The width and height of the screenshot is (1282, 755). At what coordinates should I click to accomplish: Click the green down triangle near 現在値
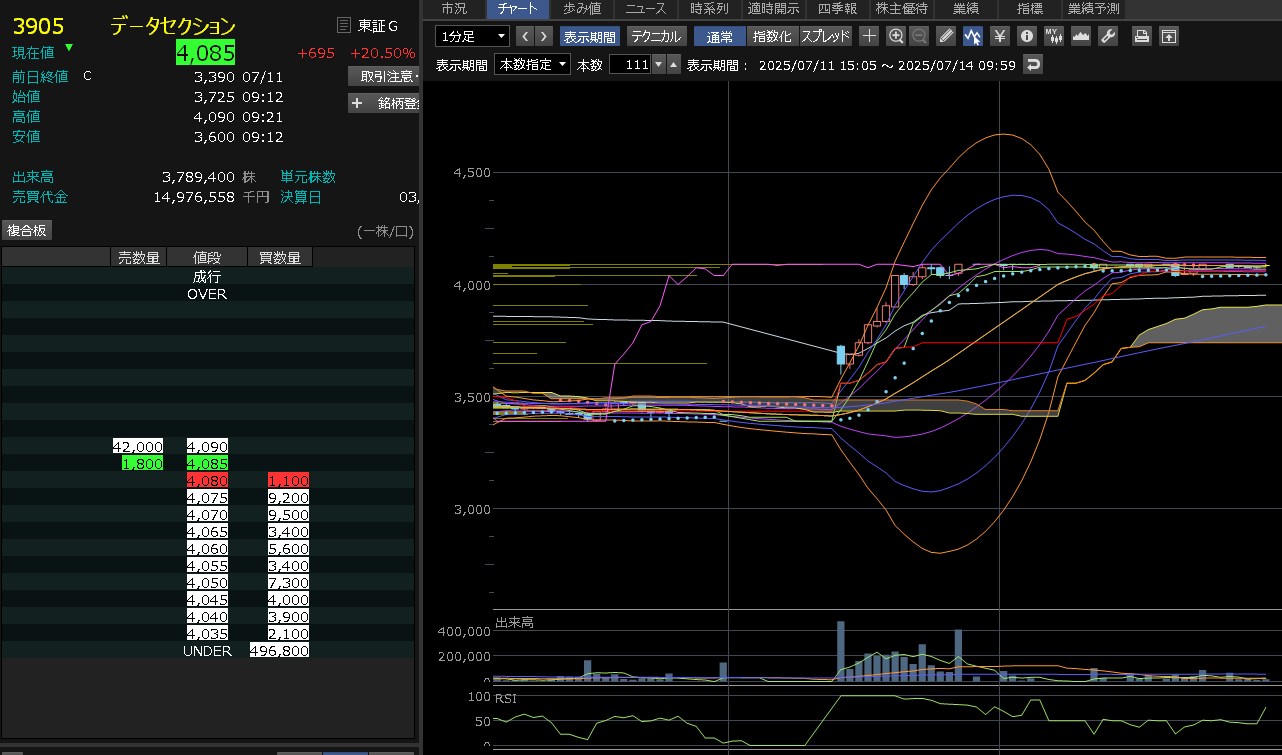tap(68, 47)
